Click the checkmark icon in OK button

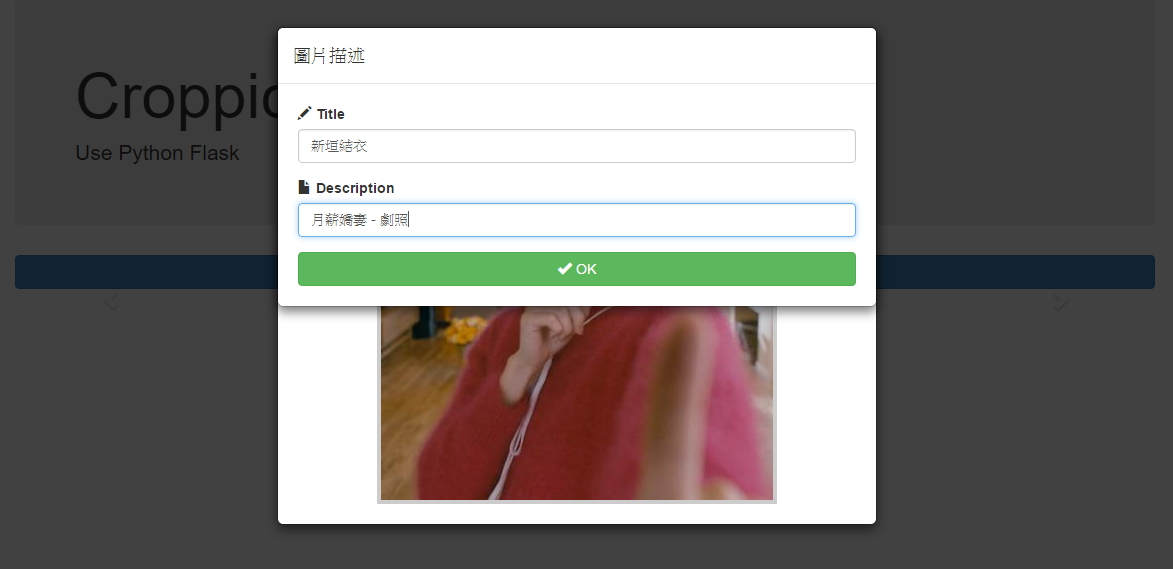[564, 268]
